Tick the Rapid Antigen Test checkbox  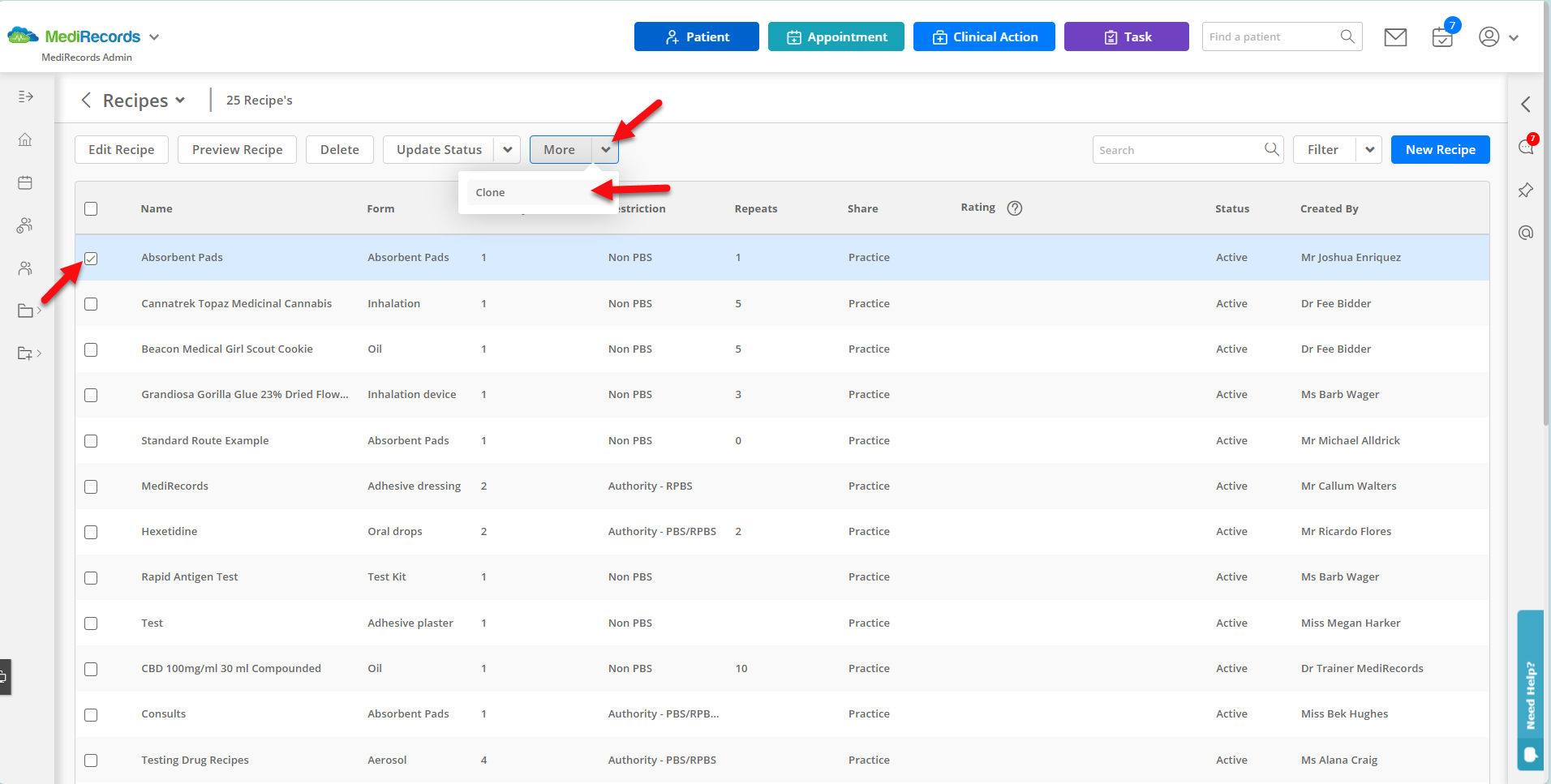(91, 578)
